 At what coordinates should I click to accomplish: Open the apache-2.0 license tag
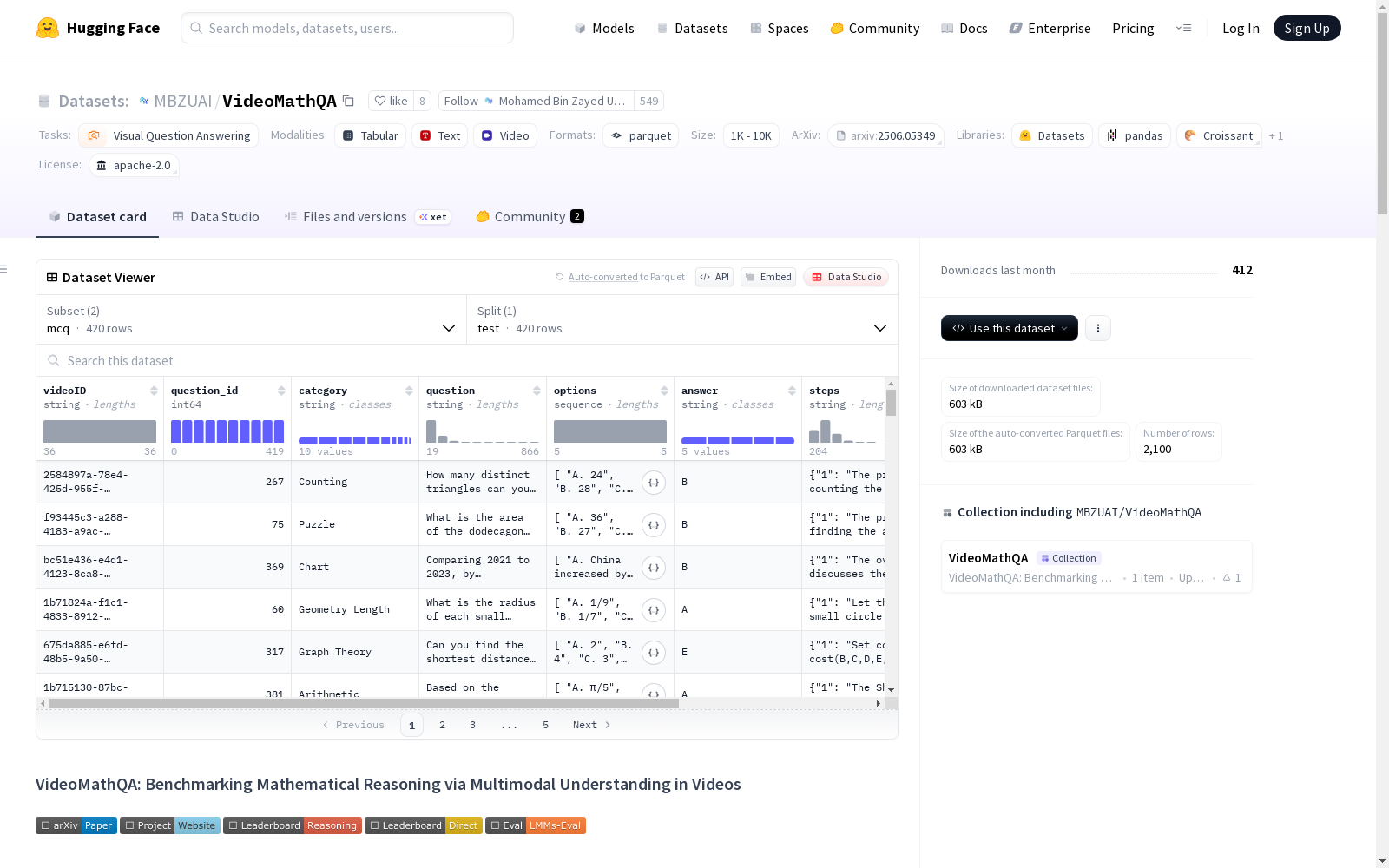pos(134,165)
